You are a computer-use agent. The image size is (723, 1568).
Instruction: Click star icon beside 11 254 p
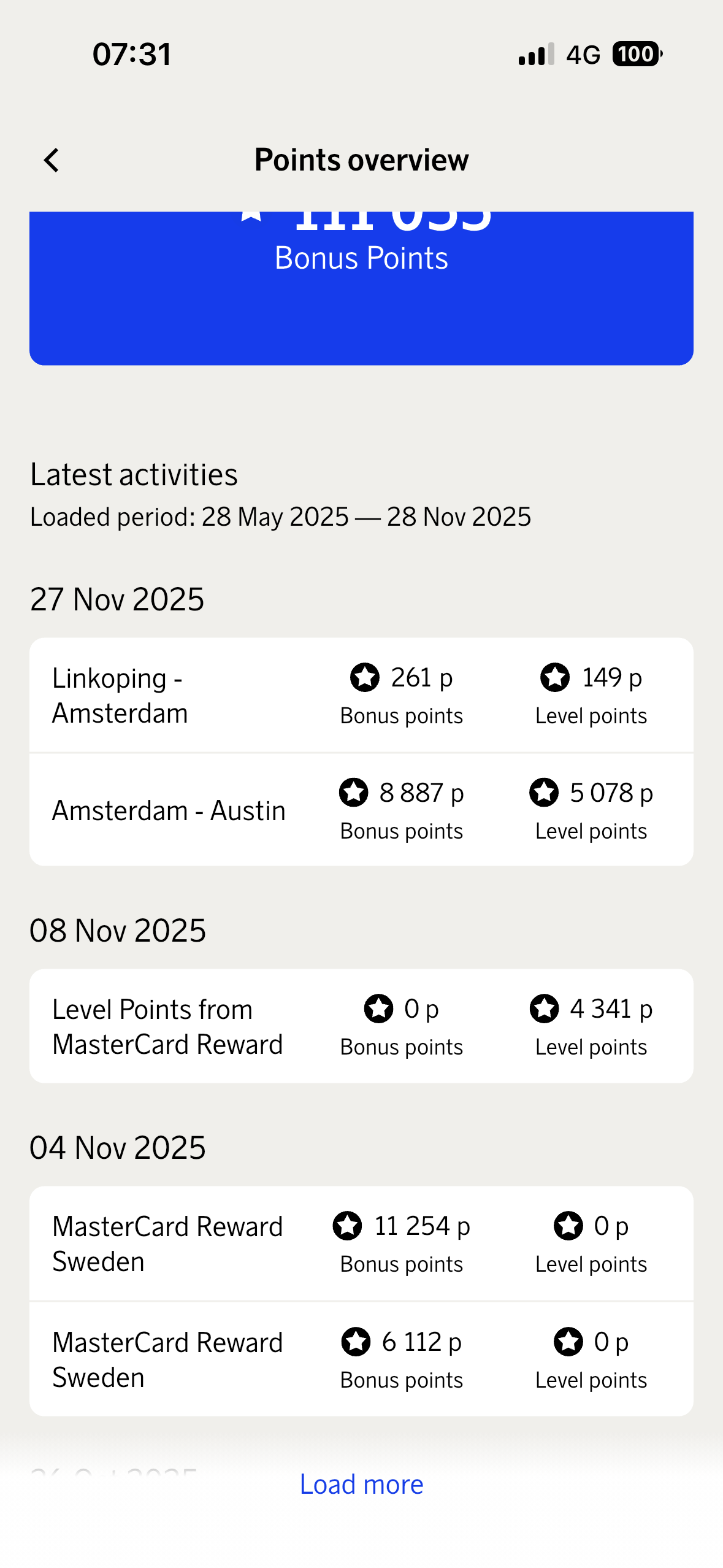(348, 1226)
